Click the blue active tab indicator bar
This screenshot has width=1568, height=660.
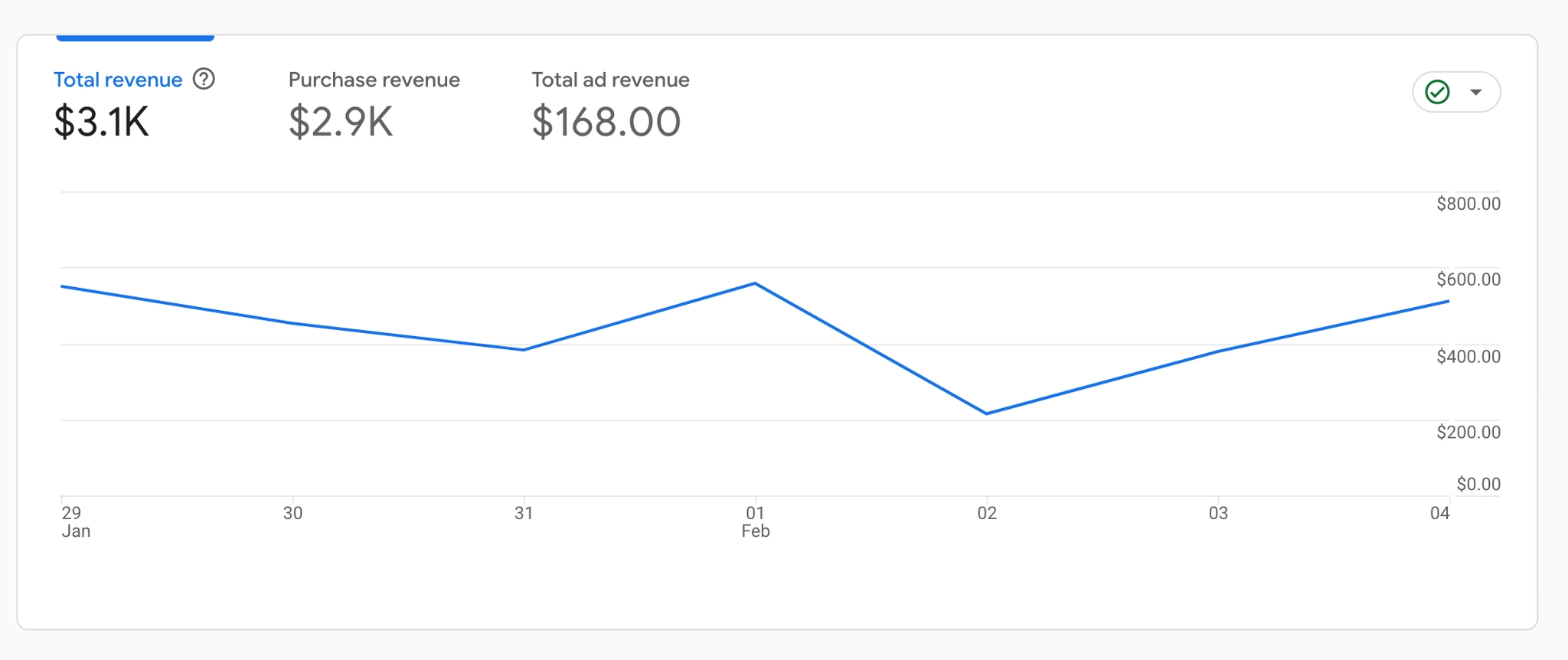coord(135,38)
